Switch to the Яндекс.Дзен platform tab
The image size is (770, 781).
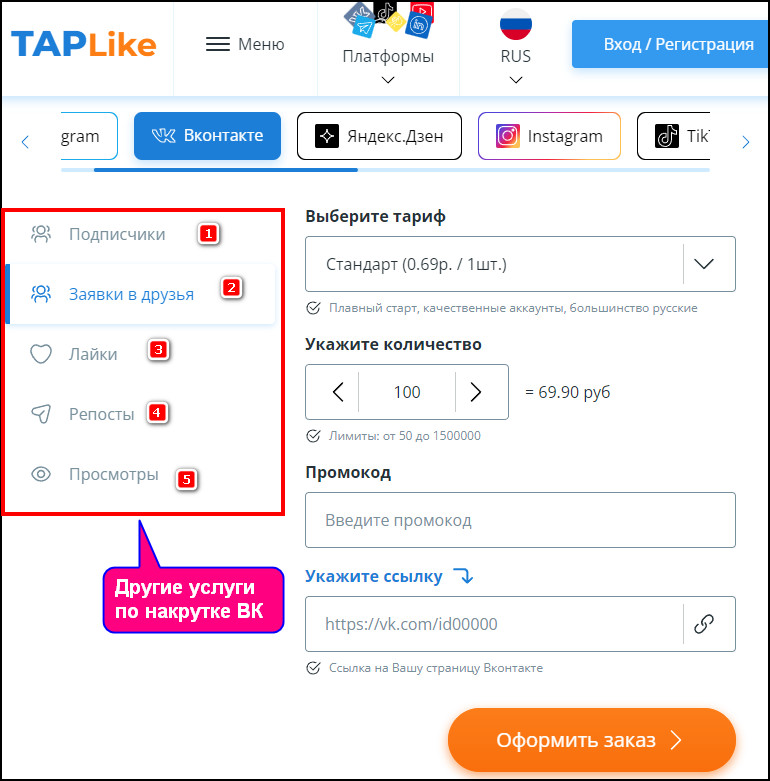coord(379,136)
